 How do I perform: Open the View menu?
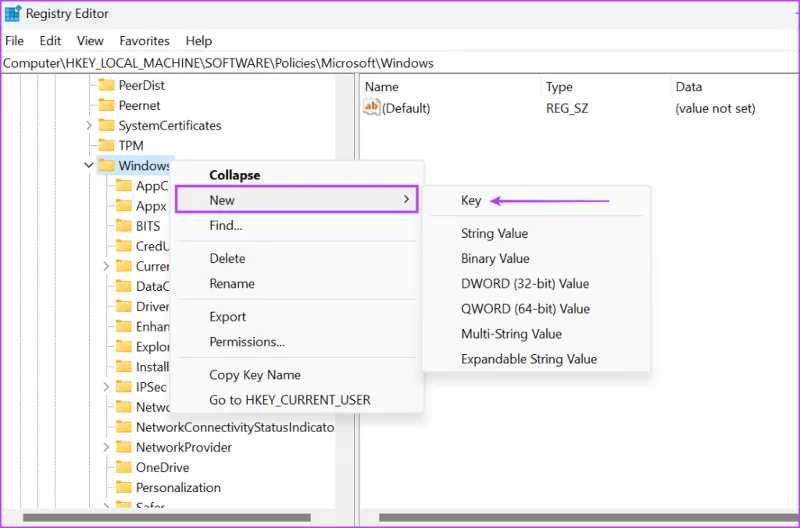pyautogui.click(x=90, y=41)
